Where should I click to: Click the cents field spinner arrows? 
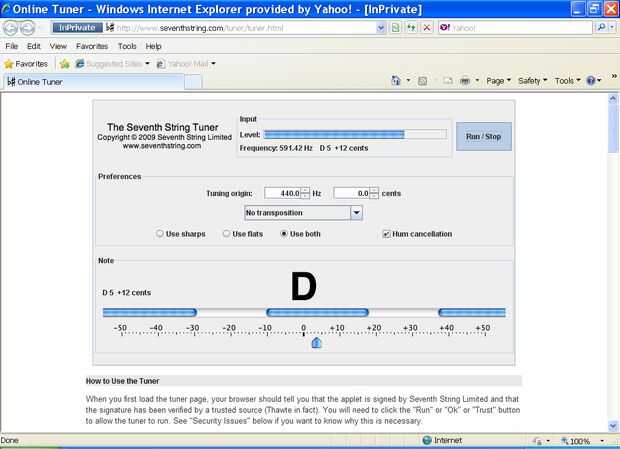pos(374,193)
